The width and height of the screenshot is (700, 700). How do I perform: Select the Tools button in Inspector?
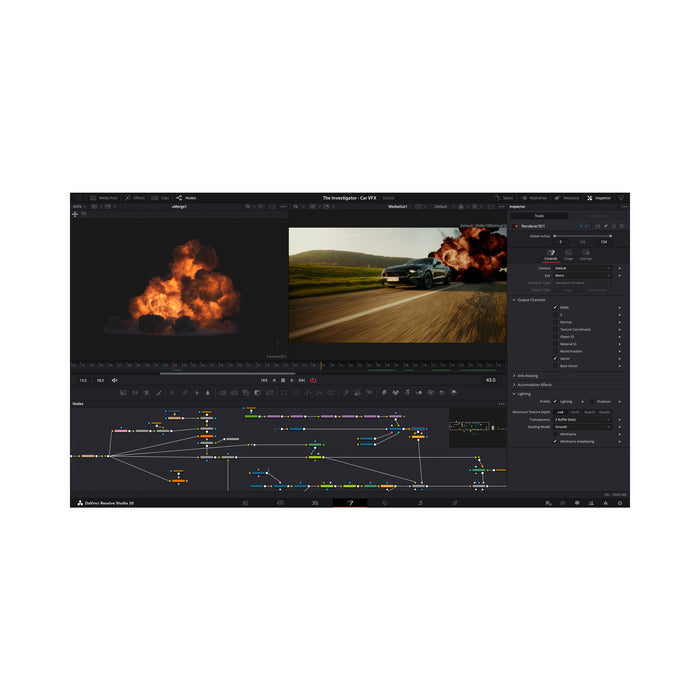(539, 216)
